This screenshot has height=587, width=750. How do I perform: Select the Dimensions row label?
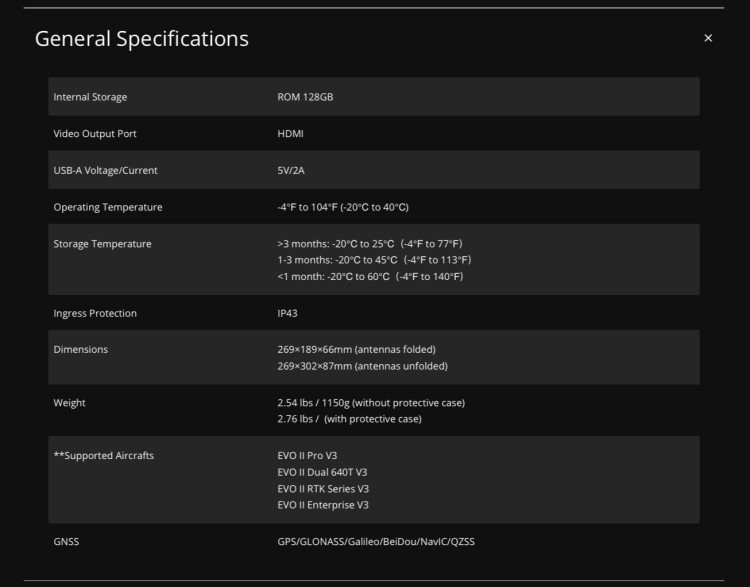click(x=80, y=350)
